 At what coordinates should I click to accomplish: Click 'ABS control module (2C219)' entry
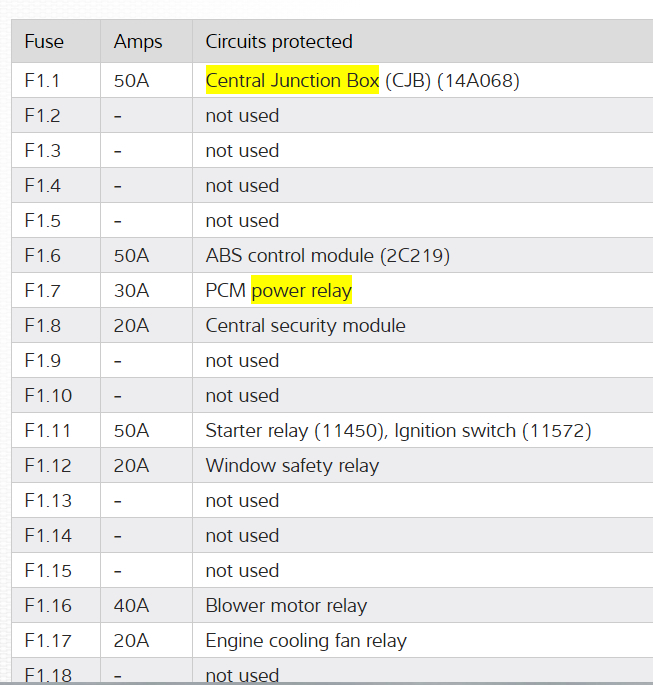pos(327,256)
